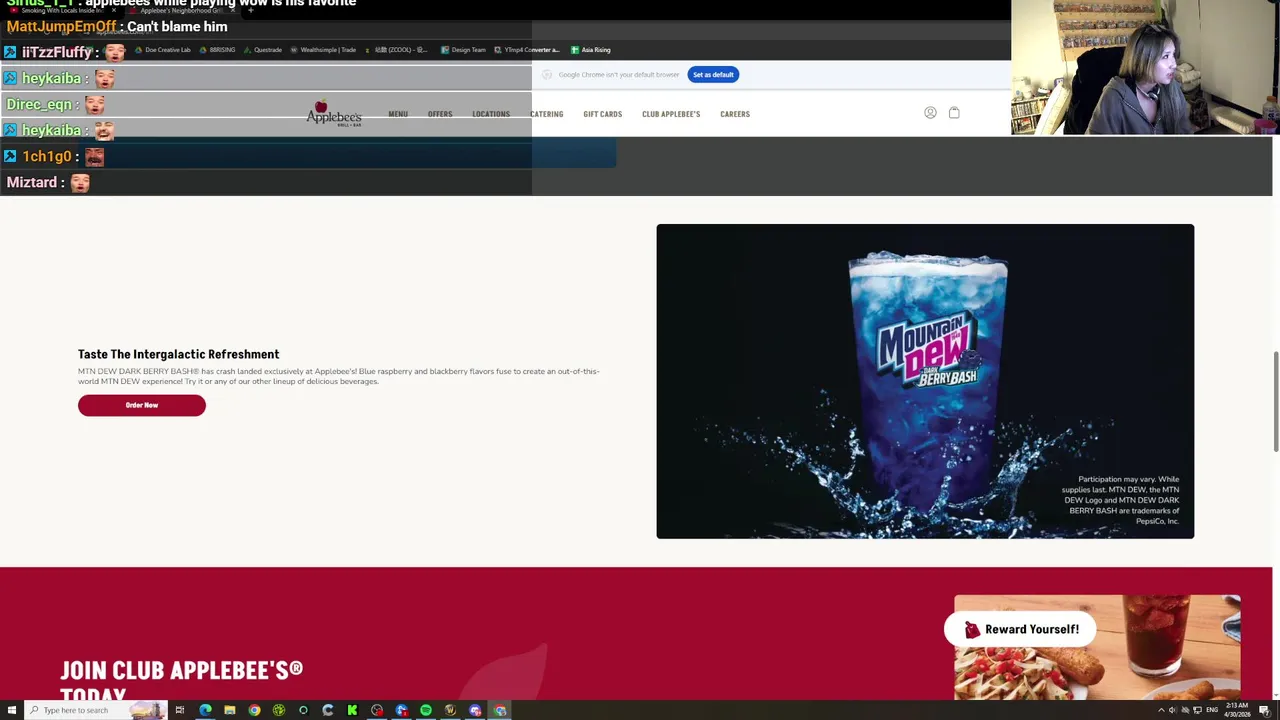Viewport: 1280px width, 720px height.
Task: Click Direc_eqn username in chat overlay
Action: point(39,104)
